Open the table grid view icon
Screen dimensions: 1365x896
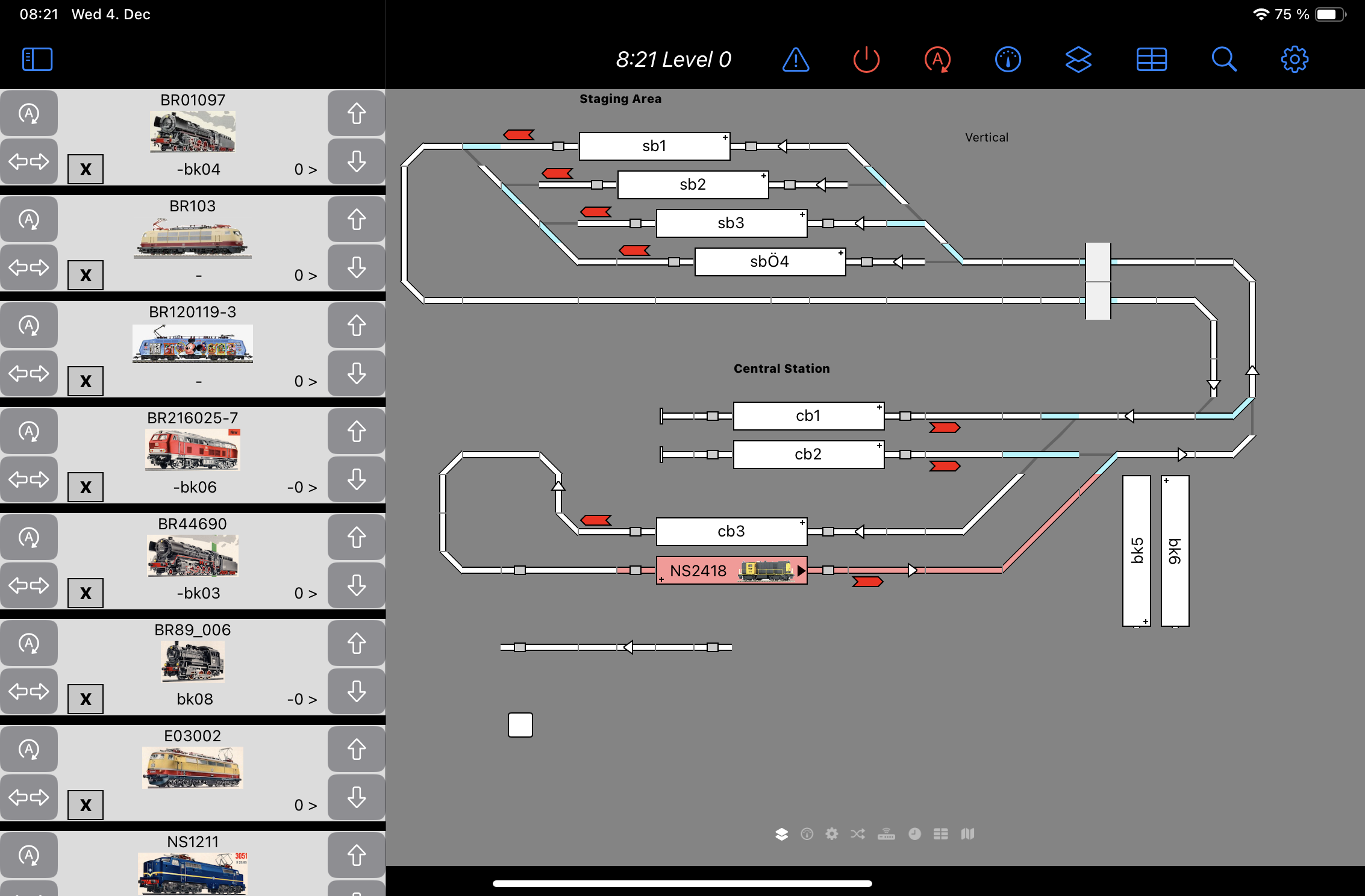click(1151, 60)
